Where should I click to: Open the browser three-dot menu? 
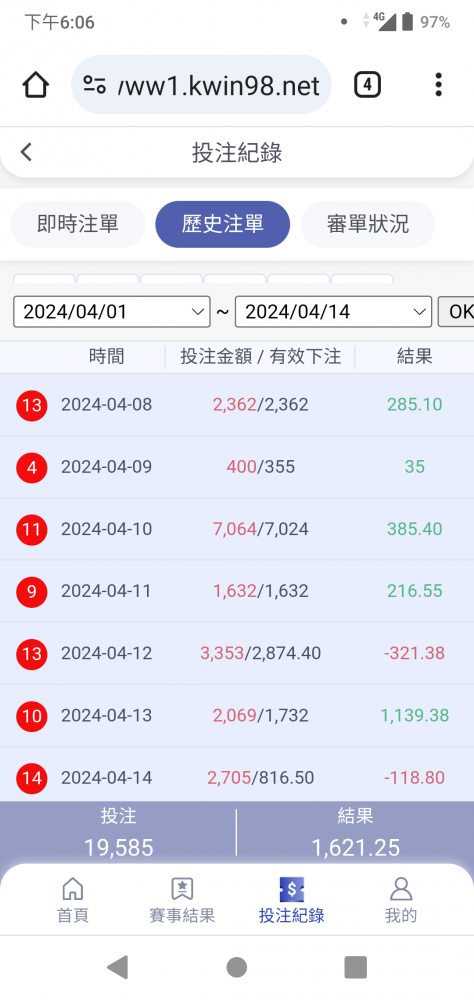(438, 85)
